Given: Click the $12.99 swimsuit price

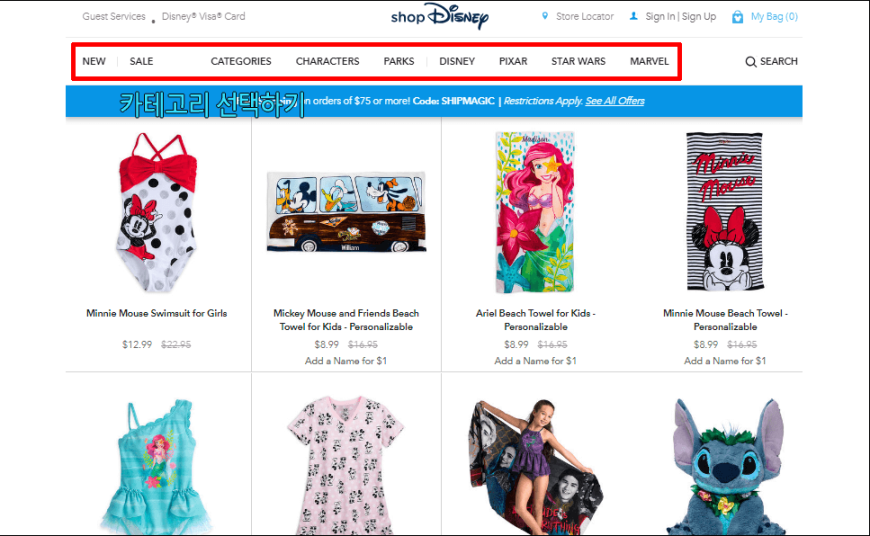Looking at the screenshot, I should pos(137,345).
